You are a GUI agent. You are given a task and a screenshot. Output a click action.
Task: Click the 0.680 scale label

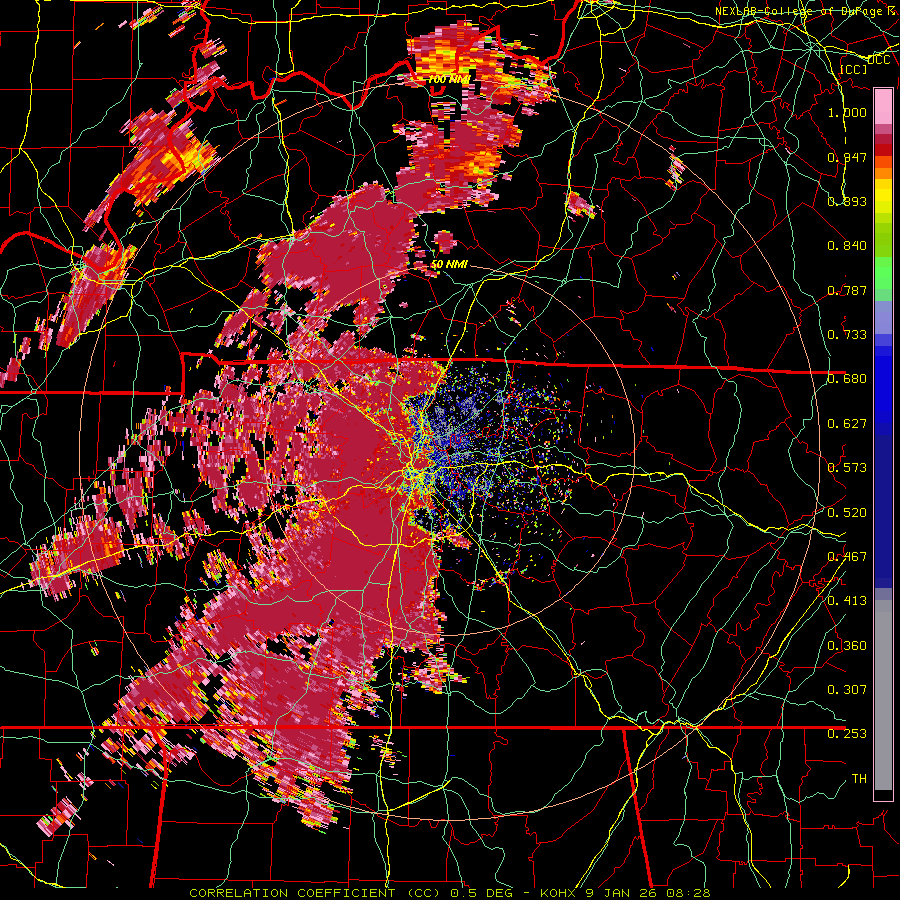[847, 379]
